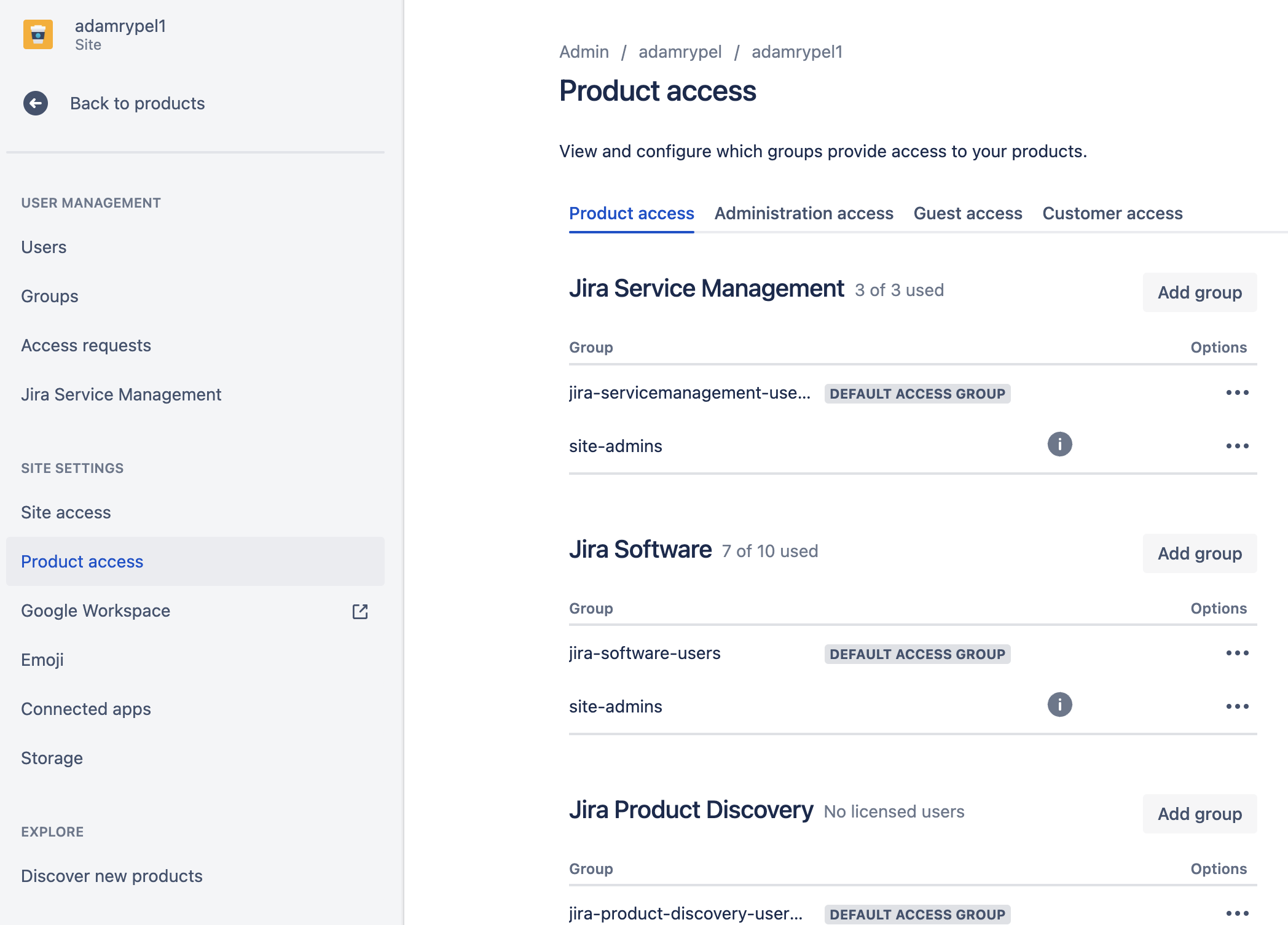Open Discover new products page

click(x=112, y=876)
